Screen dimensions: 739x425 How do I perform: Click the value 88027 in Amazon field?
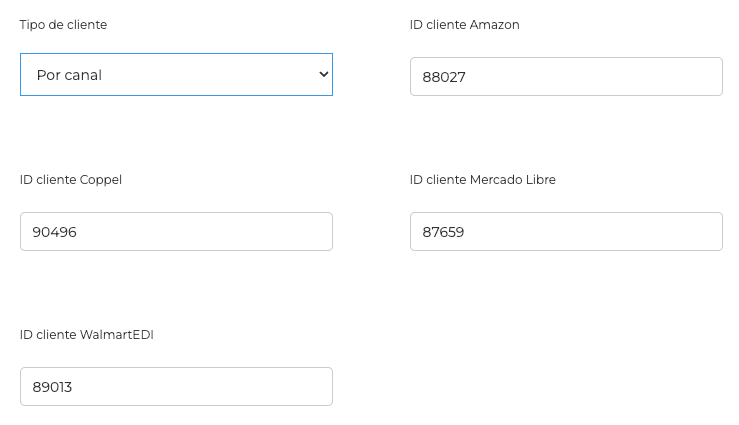(x=444, y=77)
